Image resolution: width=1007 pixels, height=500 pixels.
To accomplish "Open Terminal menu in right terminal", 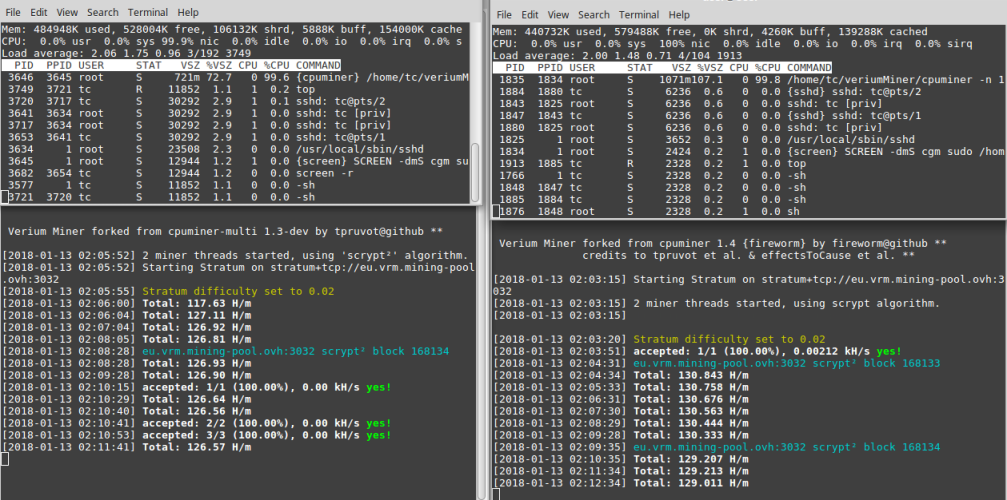I will (x=639, y=15).
